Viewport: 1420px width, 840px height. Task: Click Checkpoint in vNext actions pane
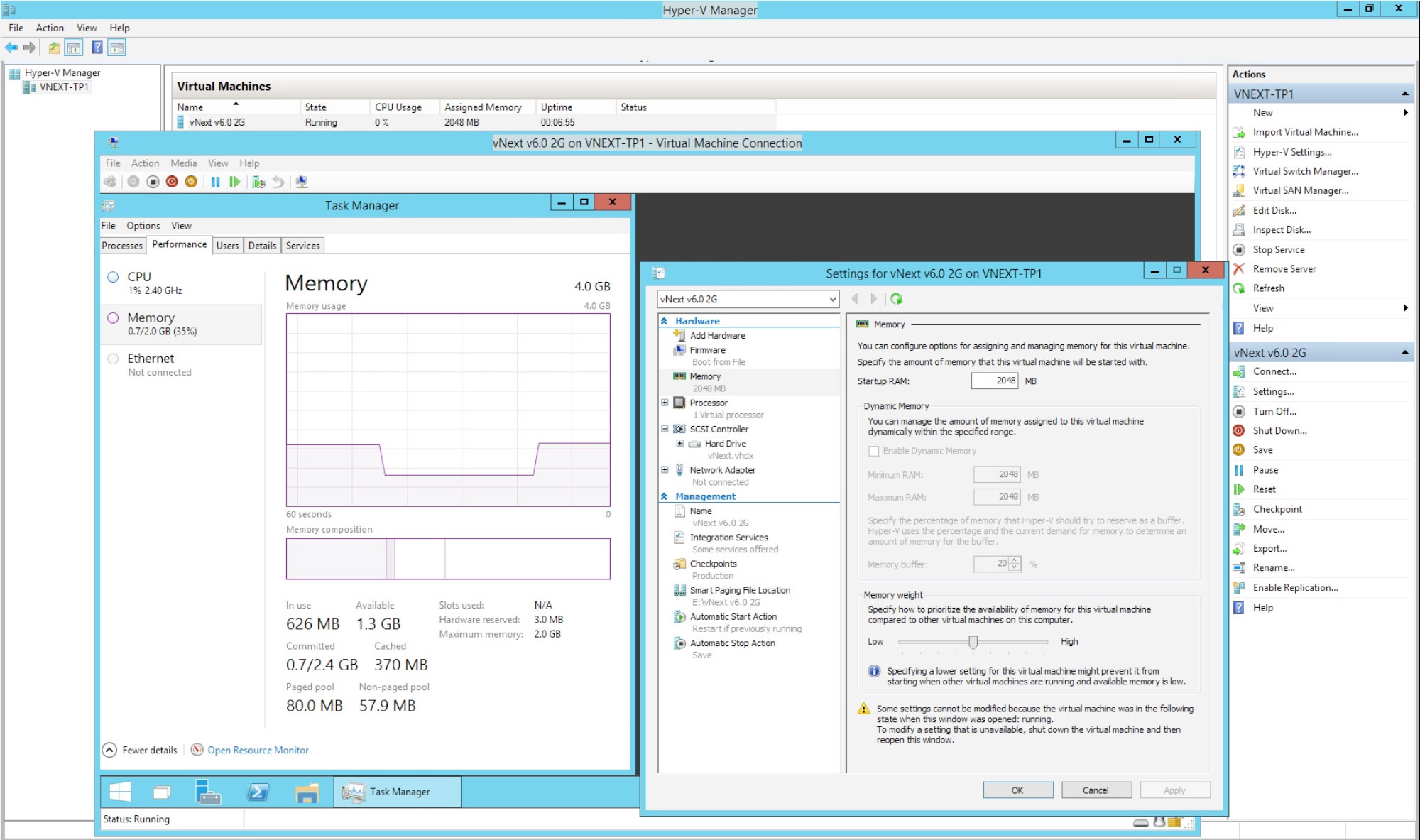1277,509
